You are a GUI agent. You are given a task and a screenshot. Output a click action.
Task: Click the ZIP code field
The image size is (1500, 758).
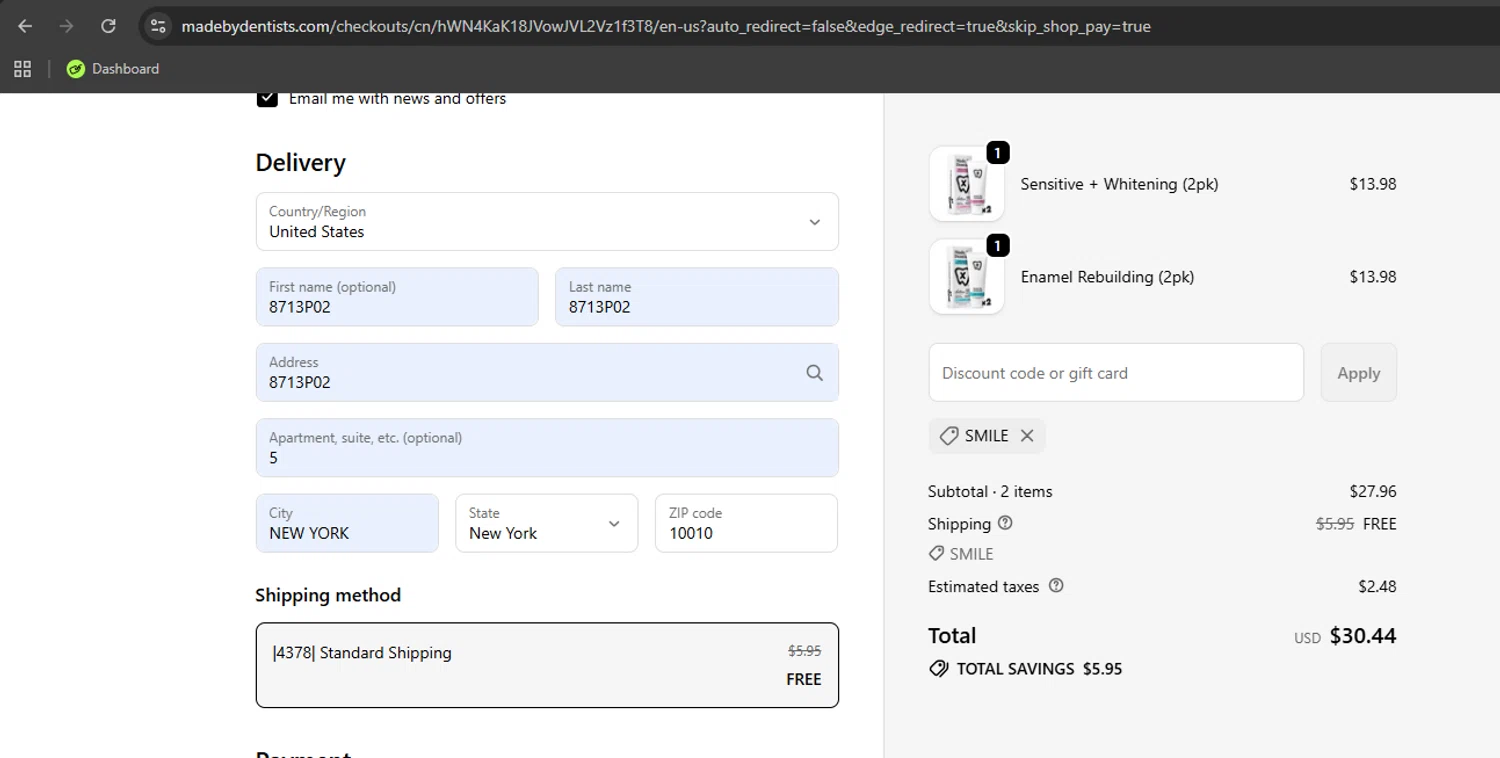click(746, 523)
